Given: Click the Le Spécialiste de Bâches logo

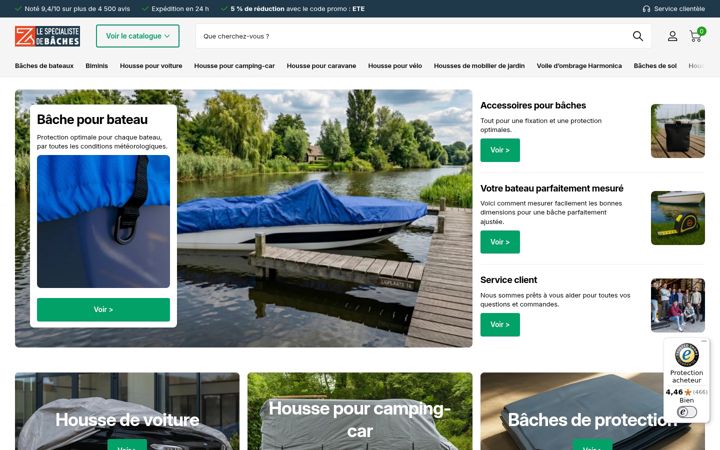Looking at the screenshot, I should click(47, 36).
